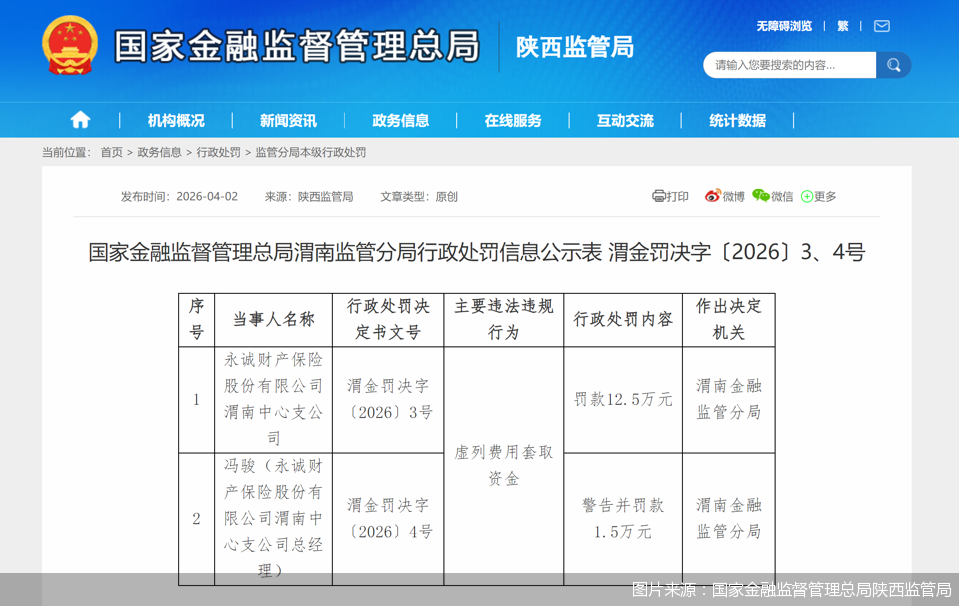The width and height of the screenshot is (959, 606).
Task: Click the 行政处罚 breadcrumb link
Action: coord(216,152)
